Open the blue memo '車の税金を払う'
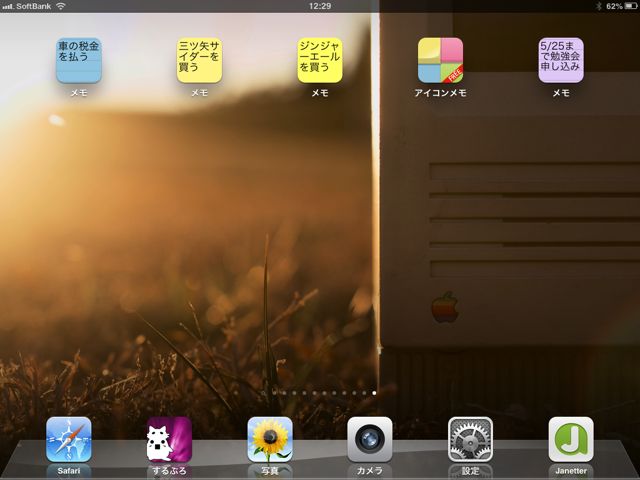640x480 pixels. (79, 60)
